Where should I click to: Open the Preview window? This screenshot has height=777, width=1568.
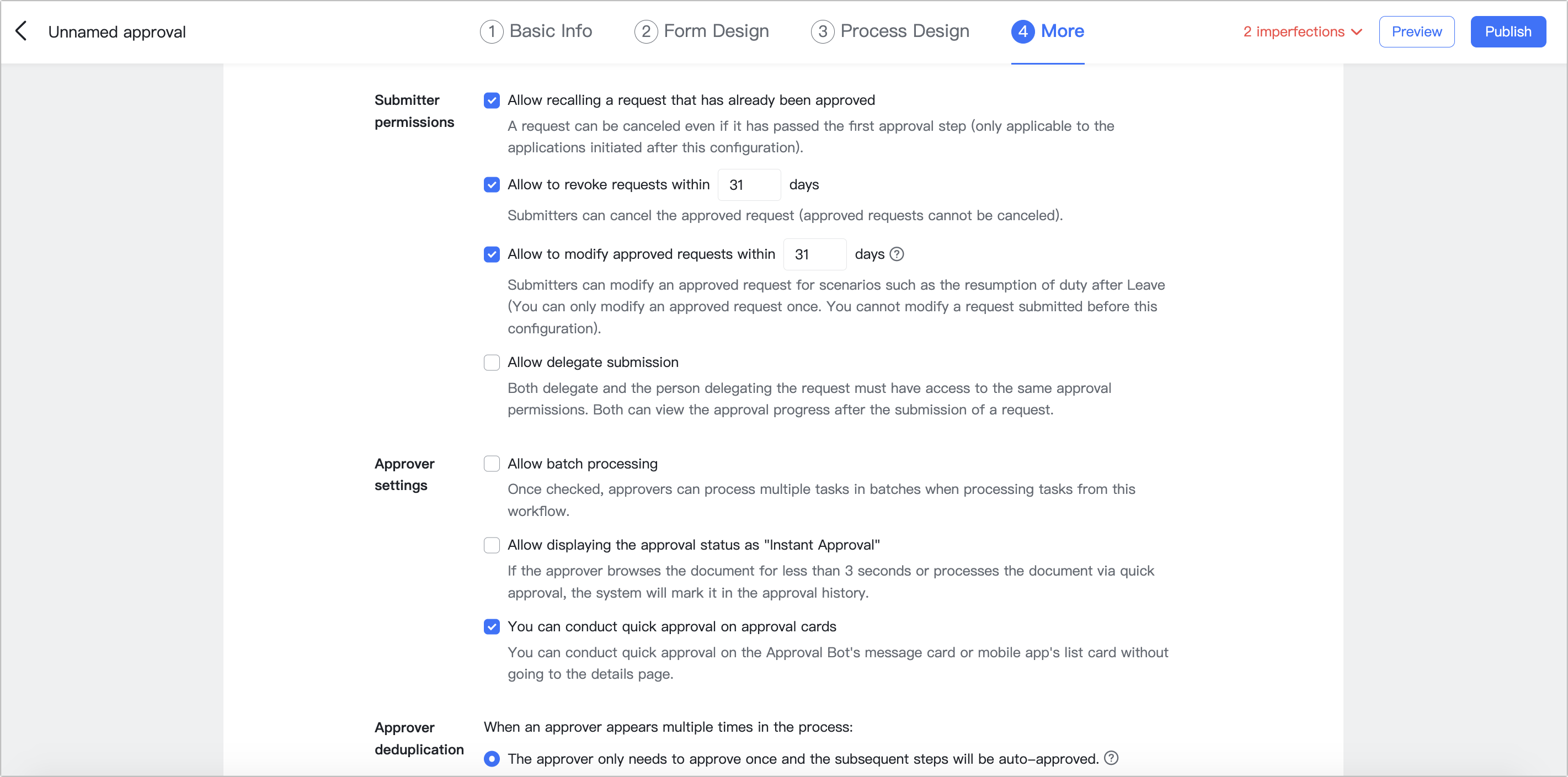[1416, 31]
